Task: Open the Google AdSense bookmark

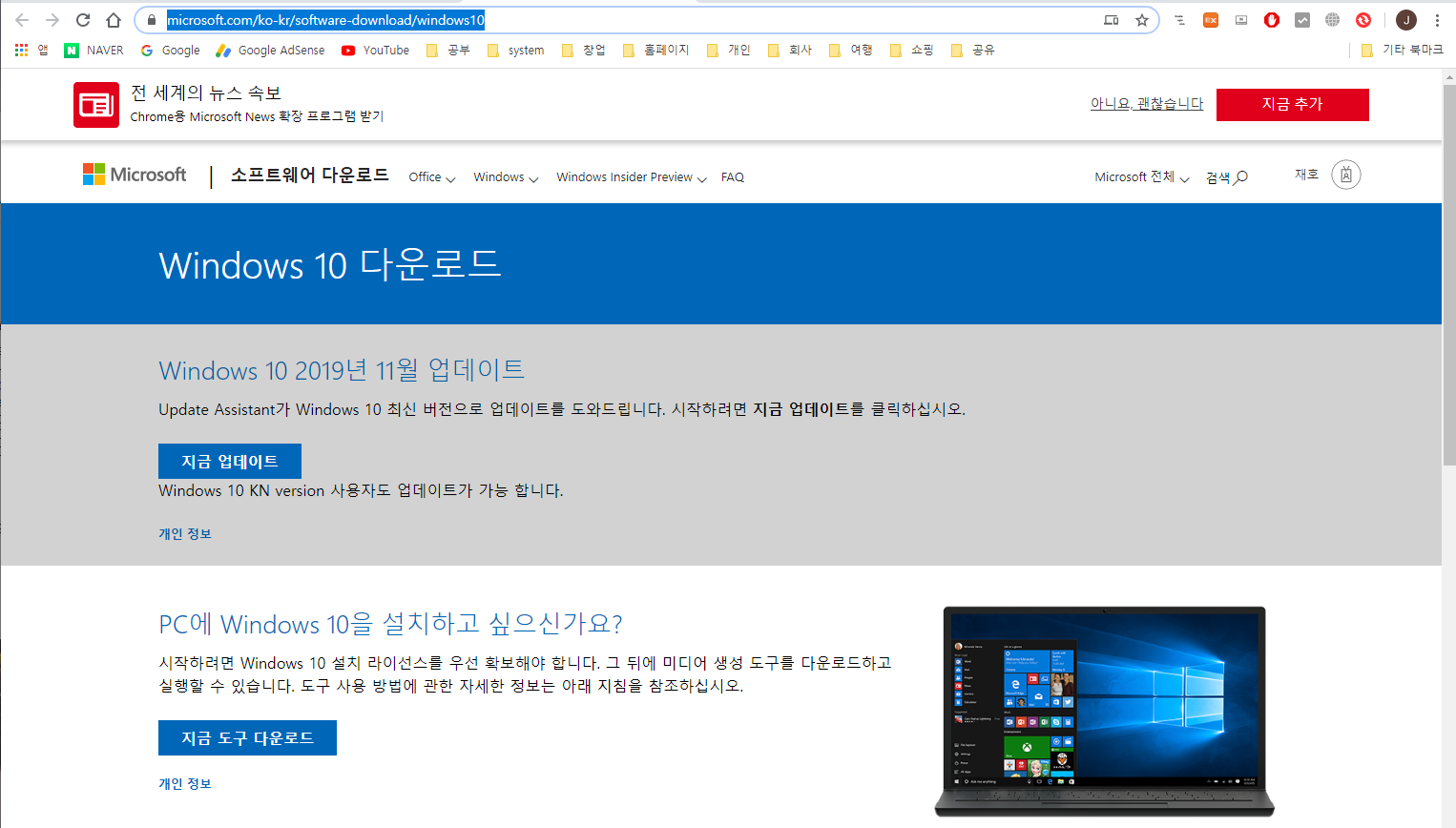Action: [x=270, y=51]
